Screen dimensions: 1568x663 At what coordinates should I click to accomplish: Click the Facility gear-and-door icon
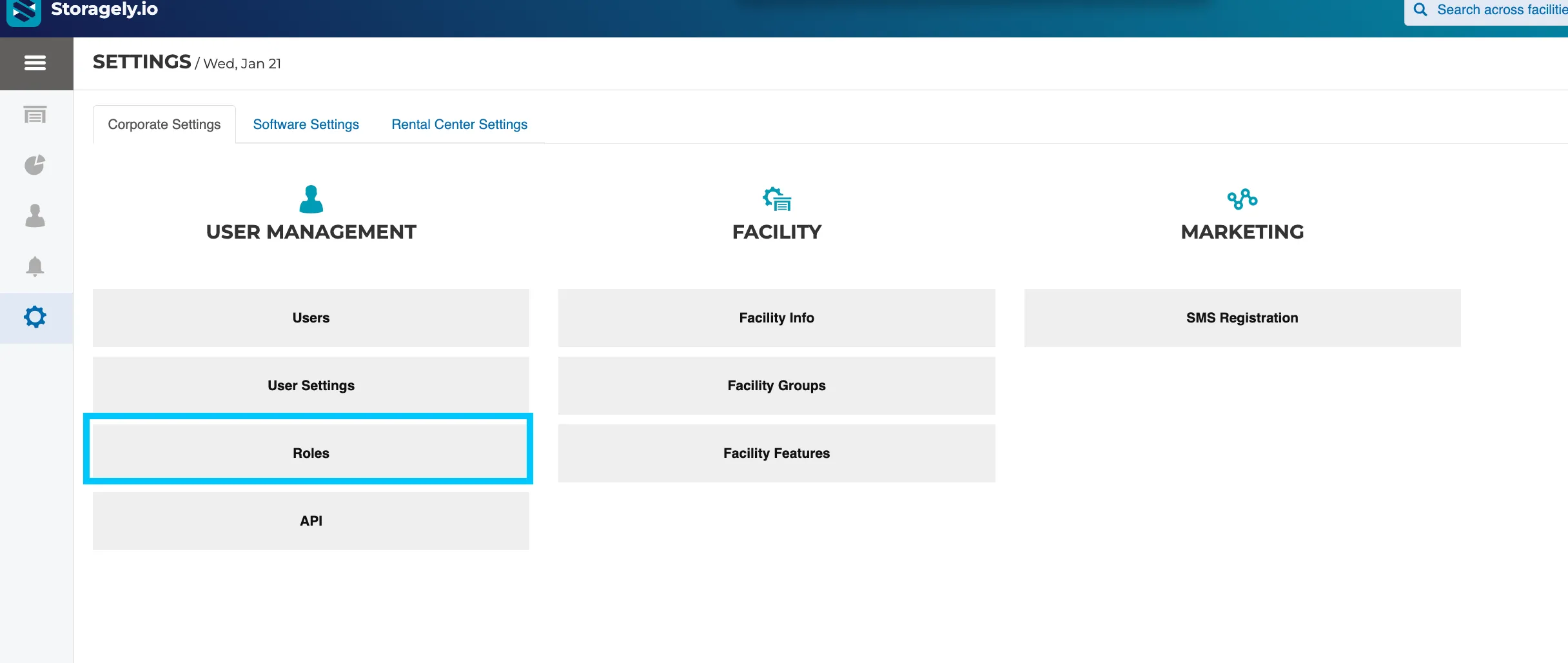point(777,199)
